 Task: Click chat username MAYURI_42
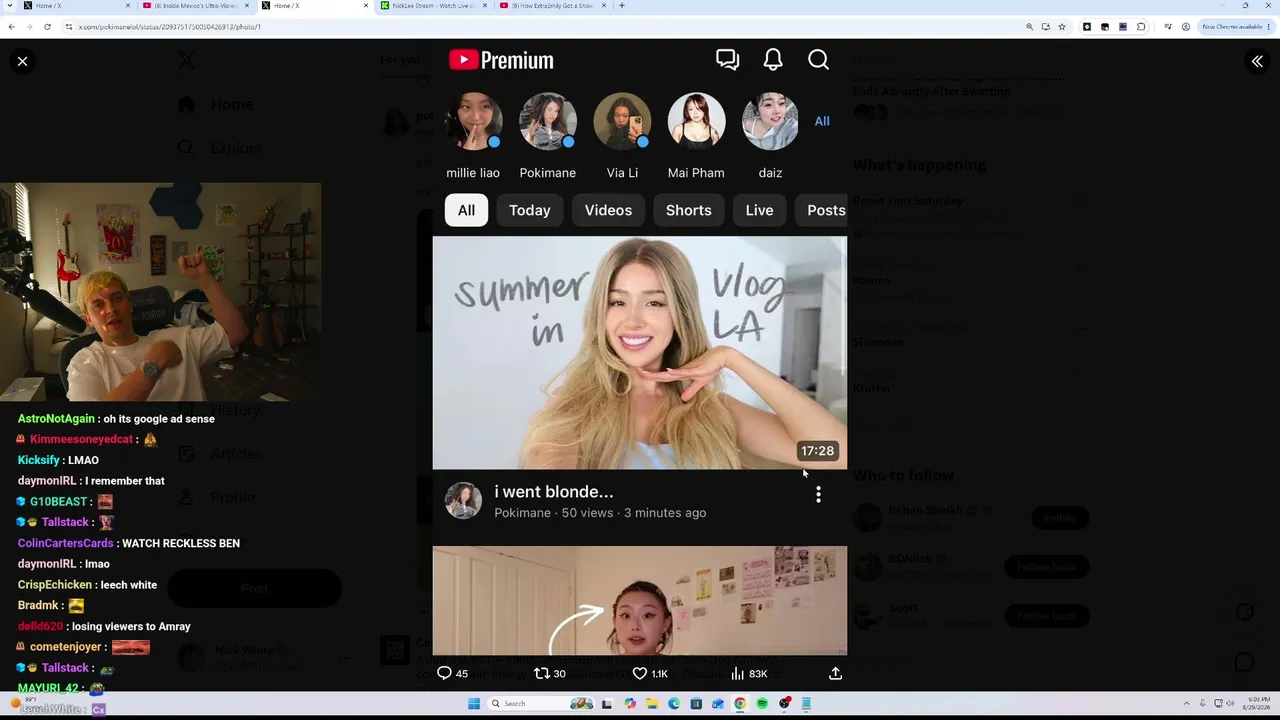tap(48, 689)
